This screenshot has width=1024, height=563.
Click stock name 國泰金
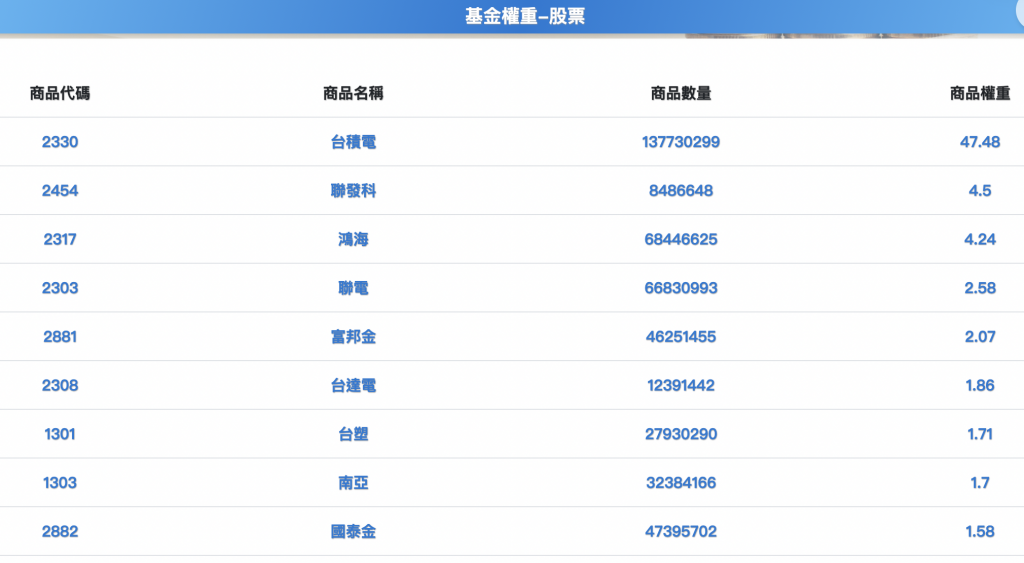click(353, 531)
